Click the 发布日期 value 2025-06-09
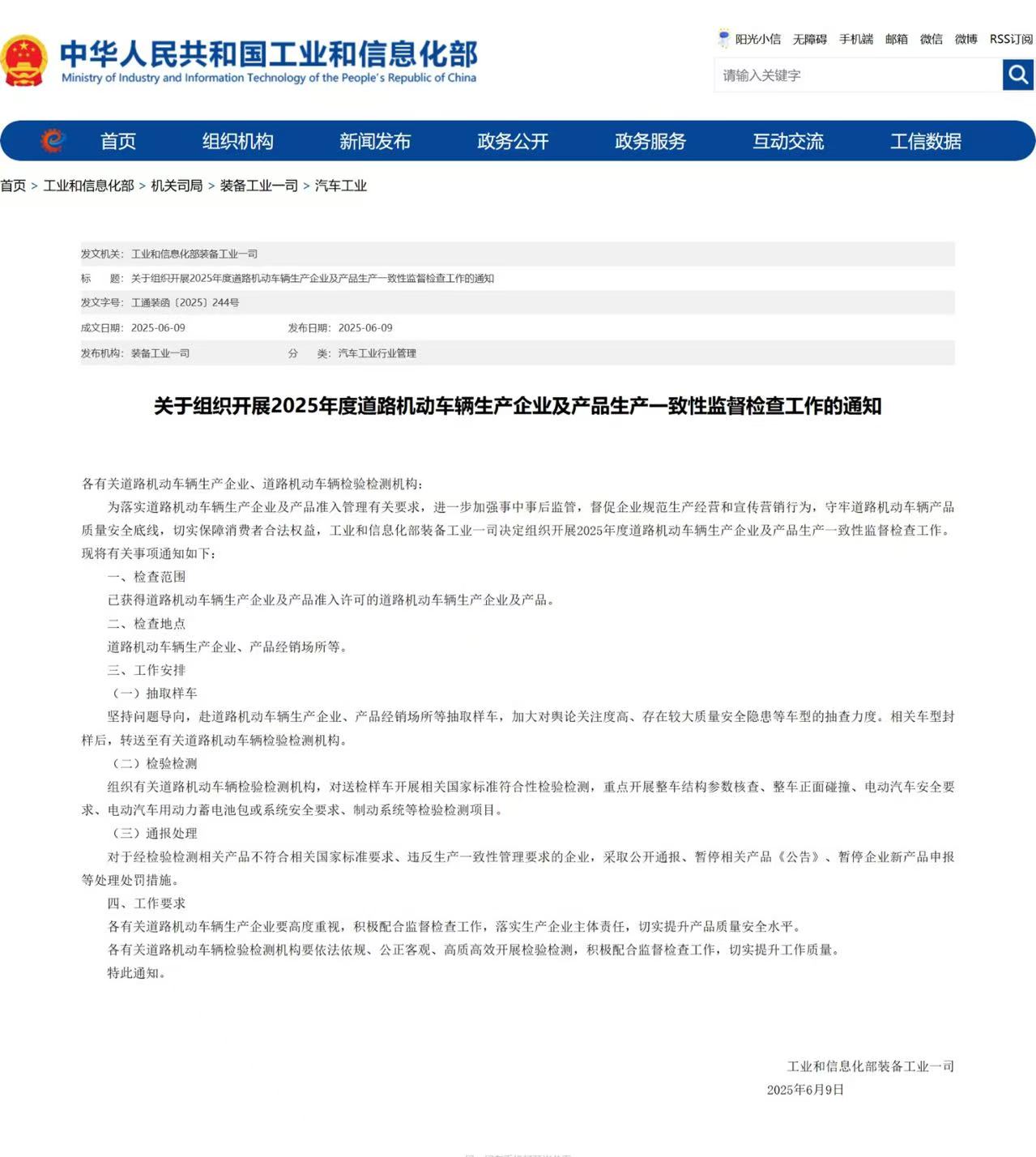Screen dimensions: 1036x1157 [x=365, y=327]
